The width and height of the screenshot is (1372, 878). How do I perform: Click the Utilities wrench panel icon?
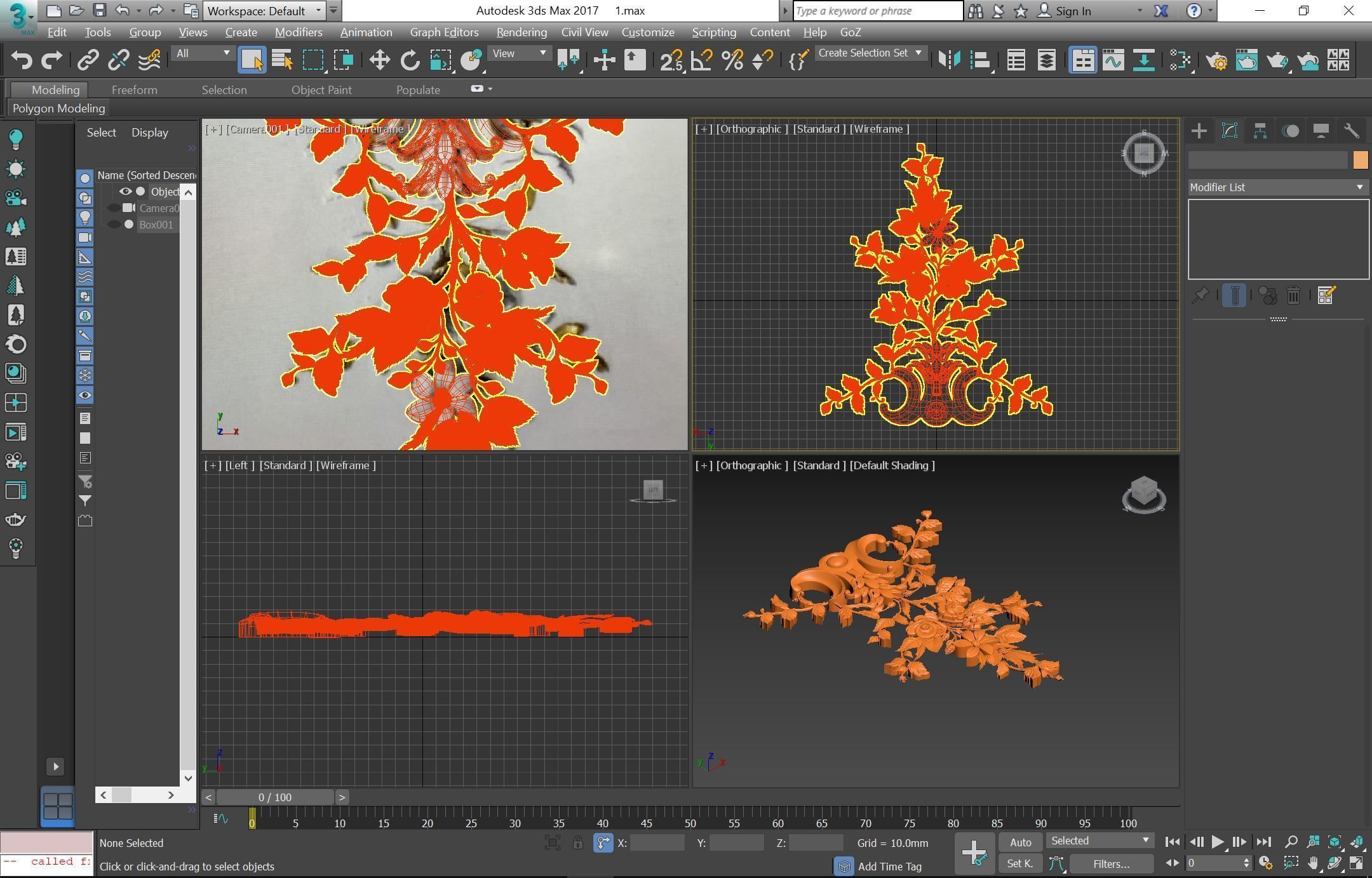click(x=1351, y=131)
